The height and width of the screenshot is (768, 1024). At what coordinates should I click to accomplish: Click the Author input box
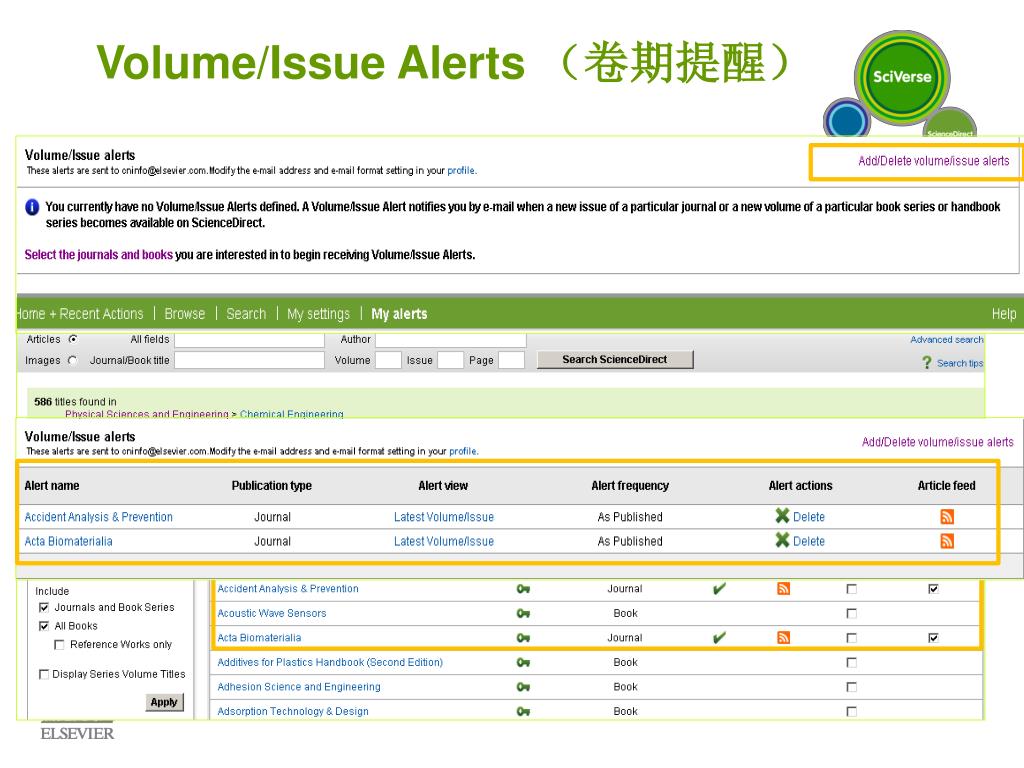click(451, 340)
